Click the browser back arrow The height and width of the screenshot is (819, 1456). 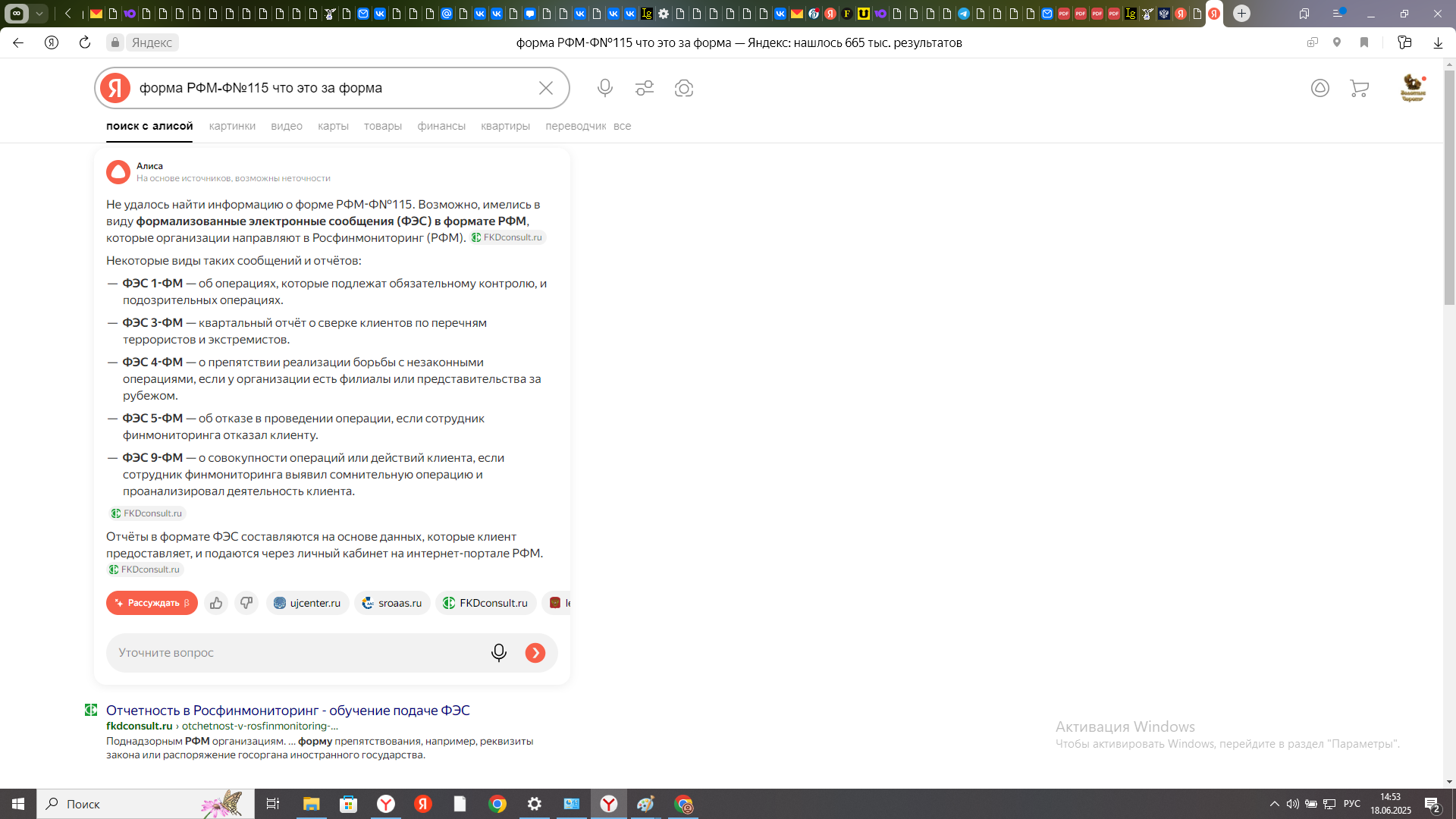coord(18,42)
